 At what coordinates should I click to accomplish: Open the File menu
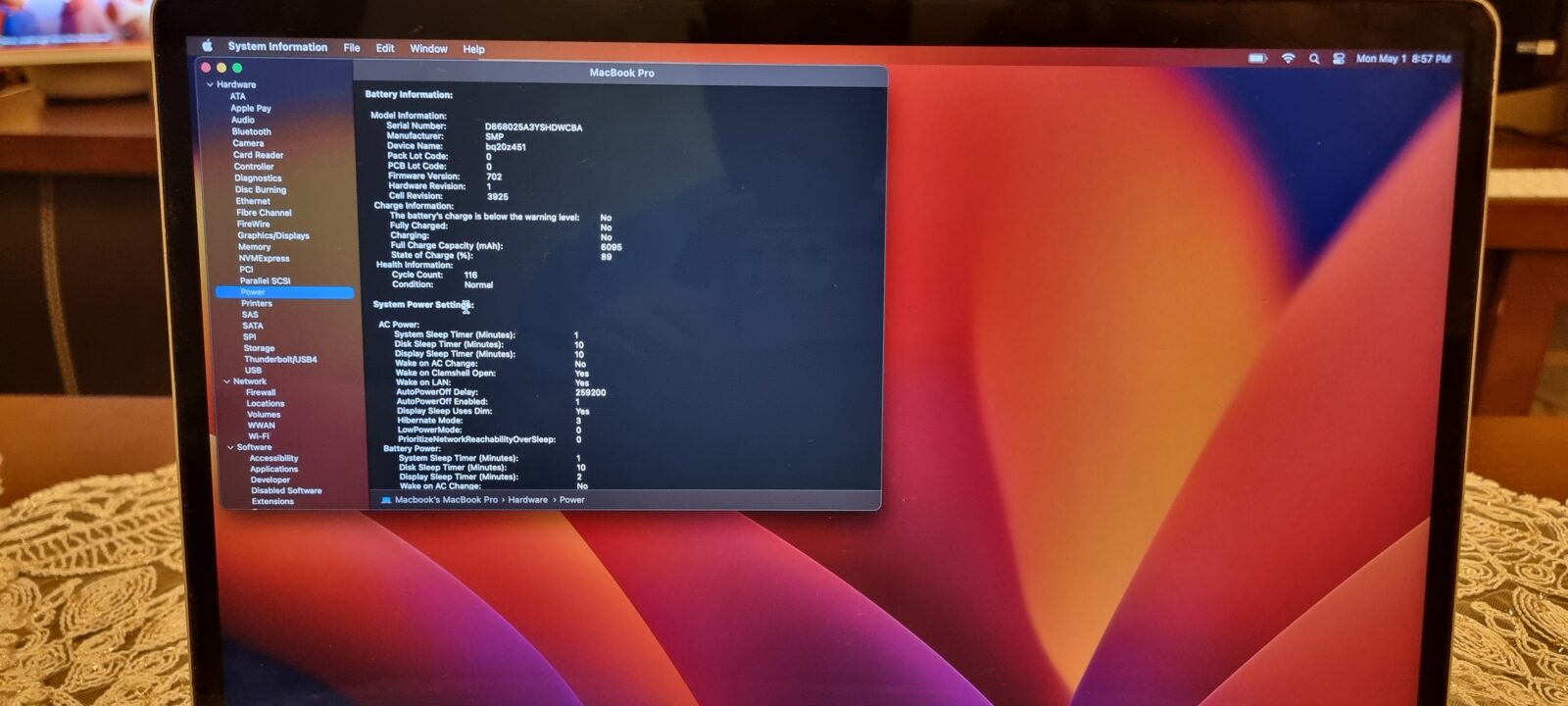351,48
